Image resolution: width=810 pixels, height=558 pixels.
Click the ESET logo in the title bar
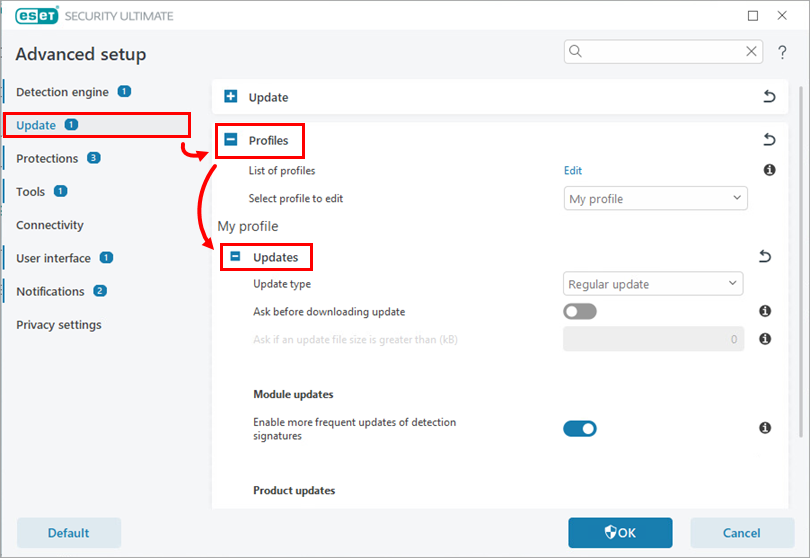click(x=37, y=16)
